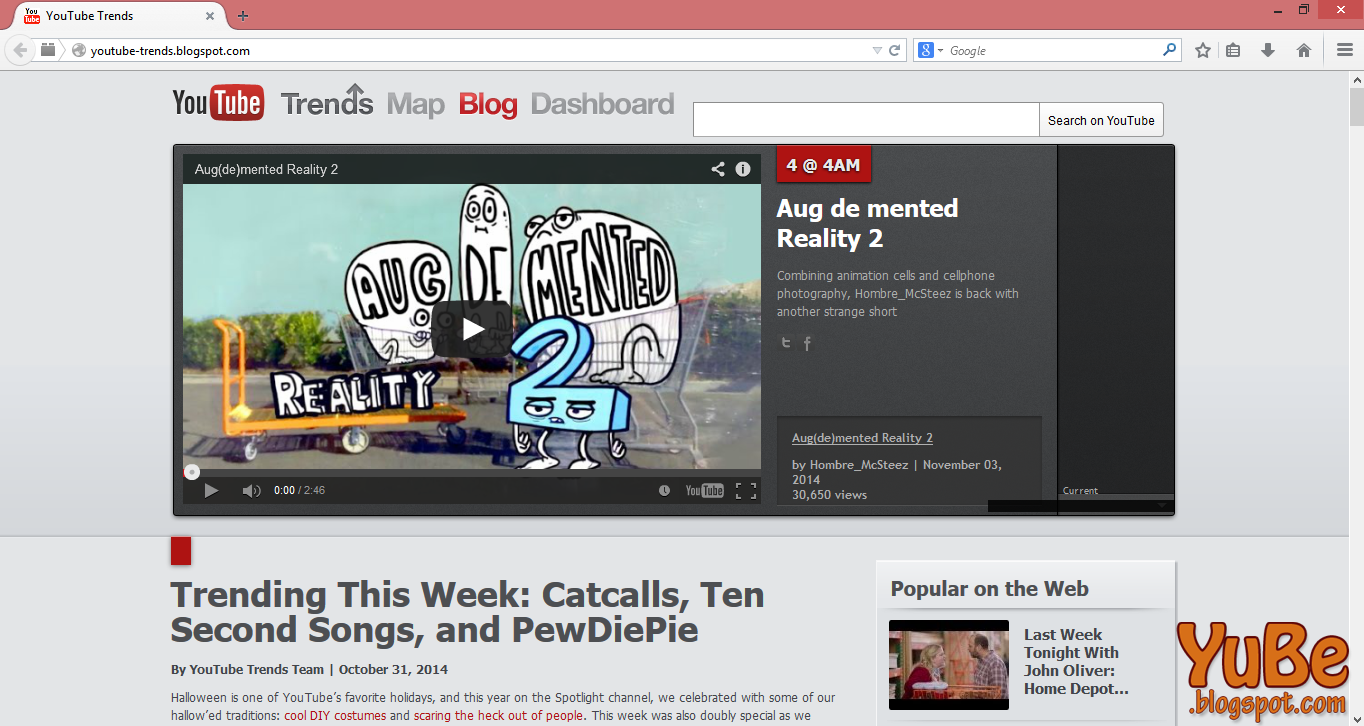1364x726 pixels.
Task: Click the magnifier icon in browser search box
Action: point(1169,50)
